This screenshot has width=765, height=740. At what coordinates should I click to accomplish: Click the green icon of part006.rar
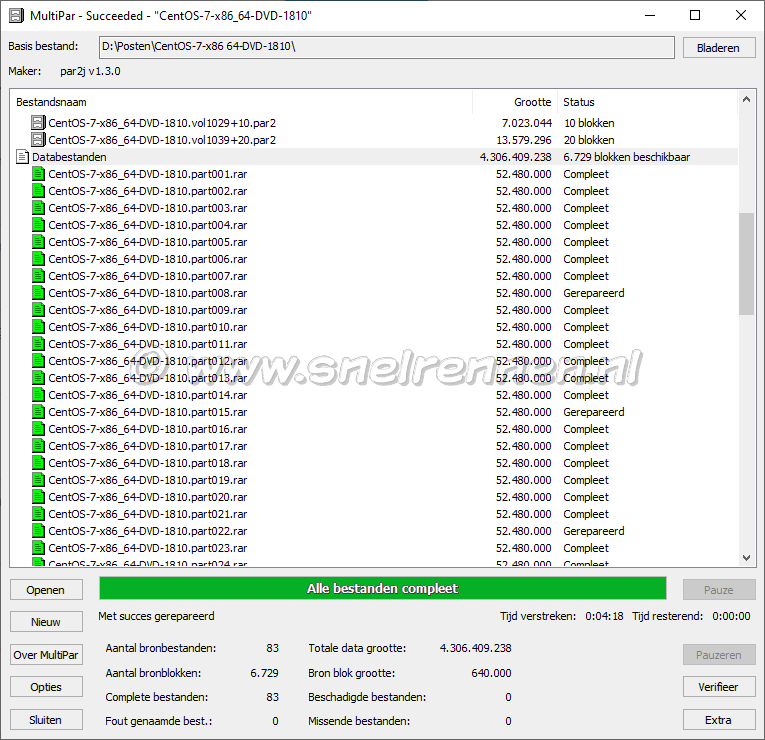pyautogui.click(x=38, y=259)
